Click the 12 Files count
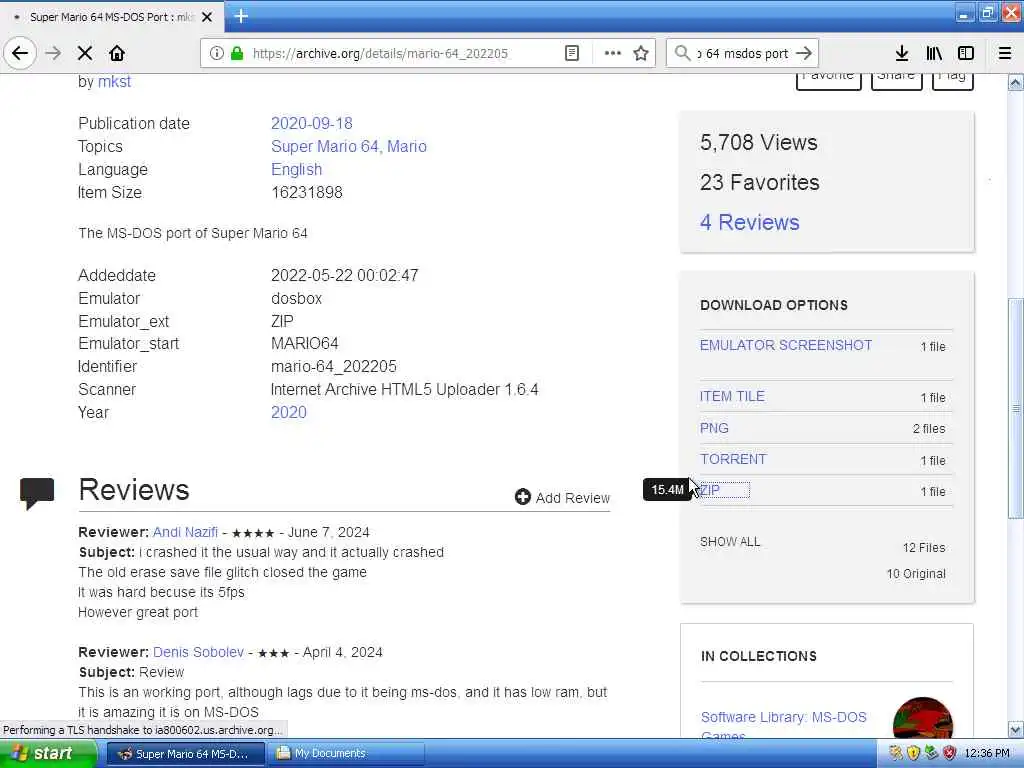 click(923, 547)
